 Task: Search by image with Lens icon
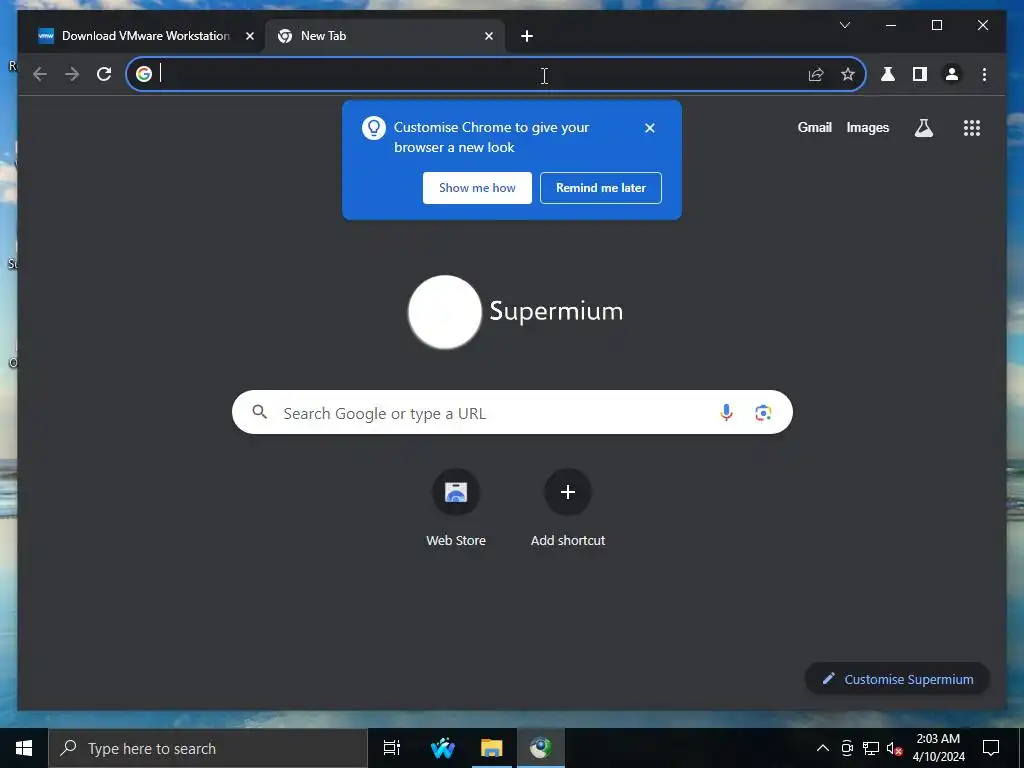point(763,413)
